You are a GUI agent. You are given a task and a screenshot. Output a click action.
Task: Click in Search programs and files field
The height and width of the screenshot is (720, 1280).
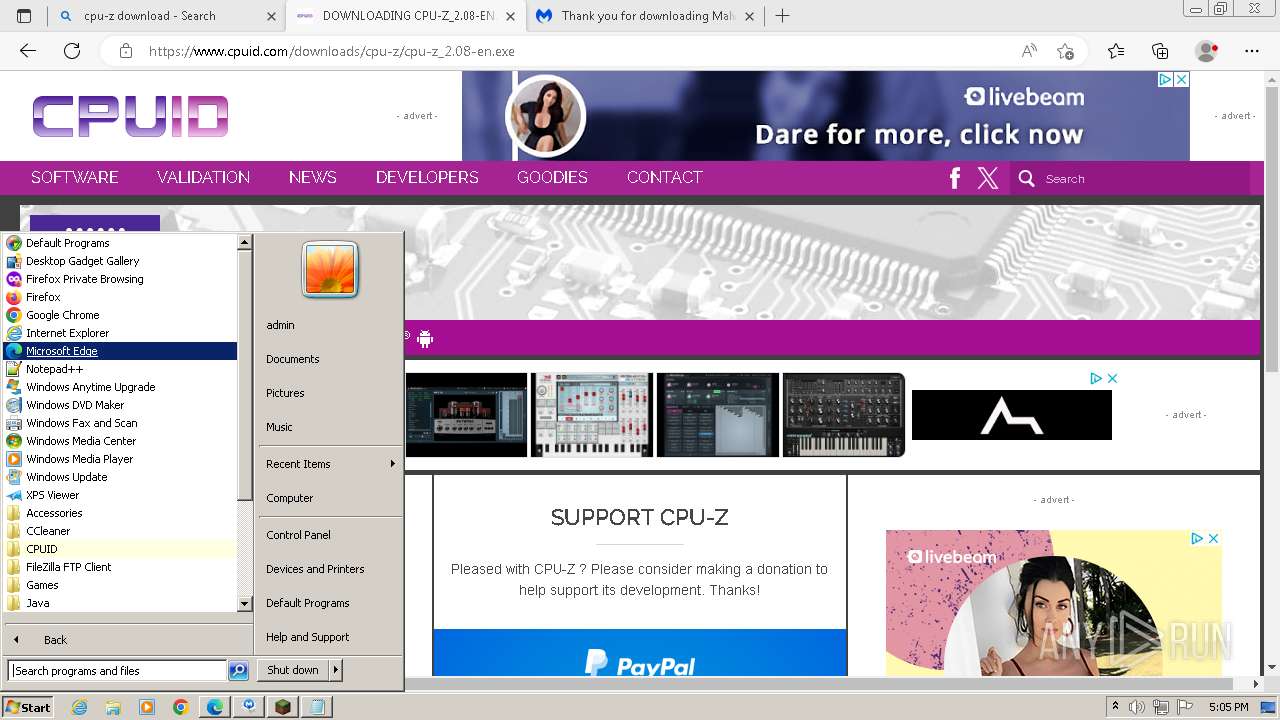[117, 671]
